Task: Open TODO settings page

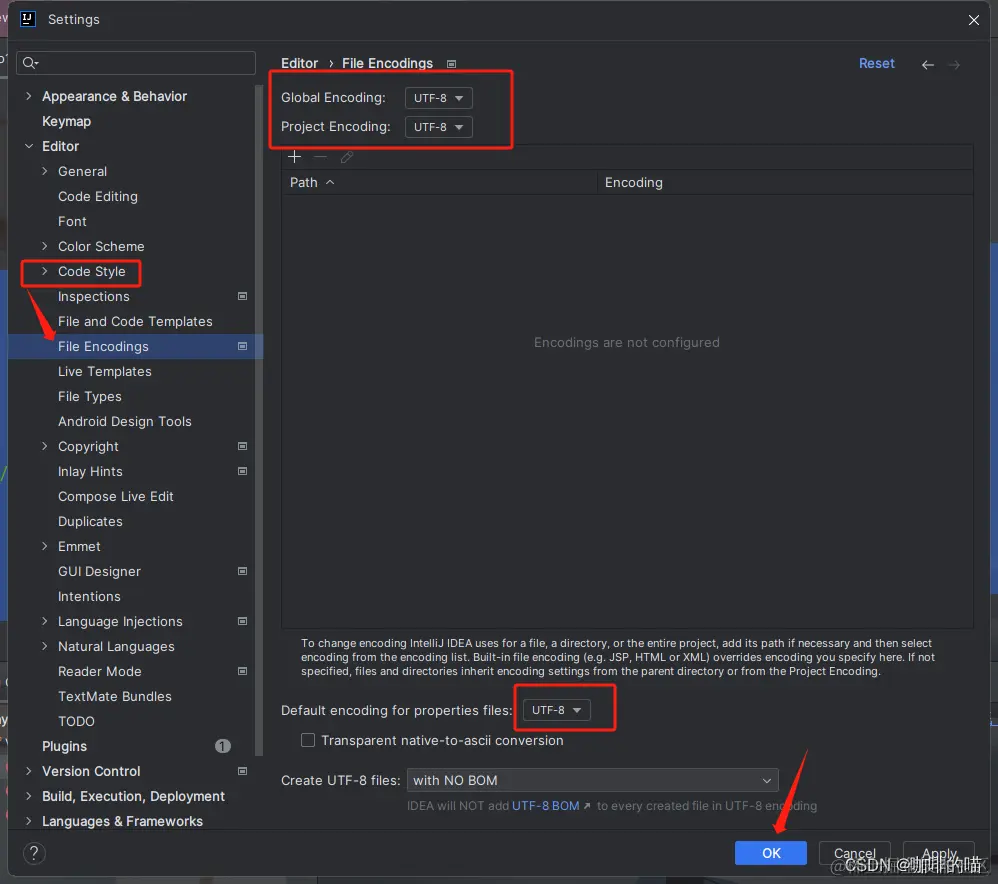Action: click(x=76, y=721)
